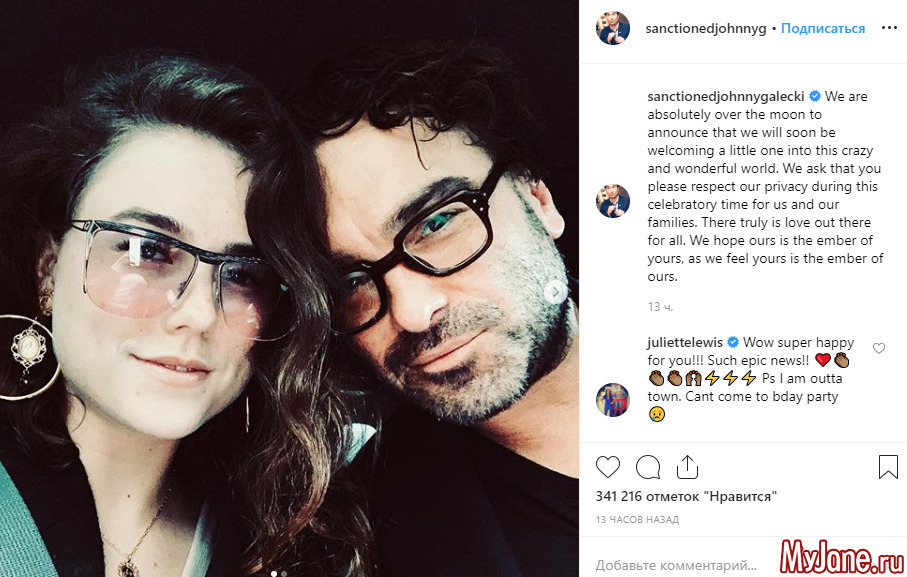Open sanctionedjohnnyg profile from the header username

pyautogui.click(x=705, y=29)
